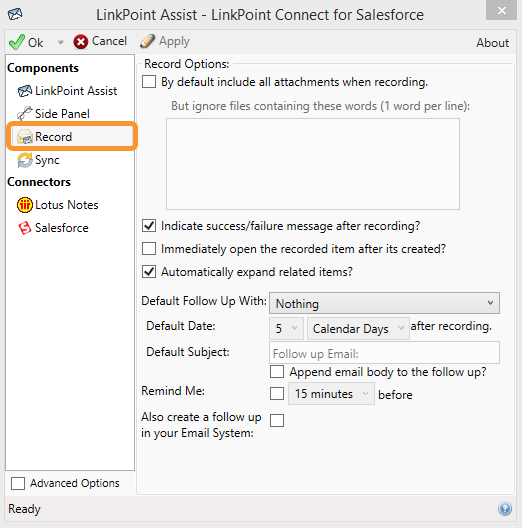
Task: Enable Advanced Options checkbox
Action: click(18, 483)
